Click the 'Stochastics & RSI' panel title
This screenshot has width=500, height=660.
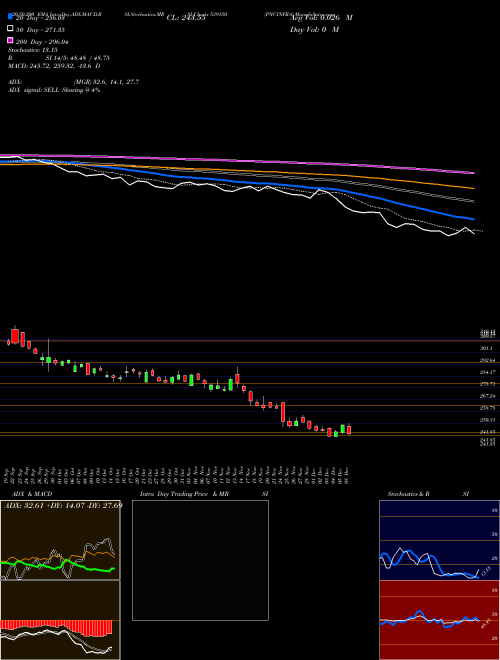tap(428, 494)
